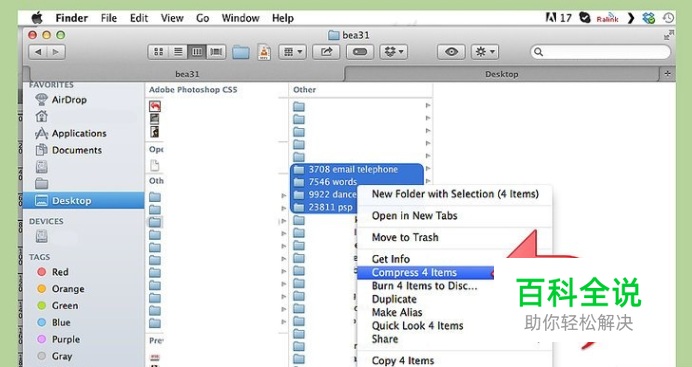Open Documents in the sidebar
This screenshot has height=367, width=692.
tap(68, 150)
